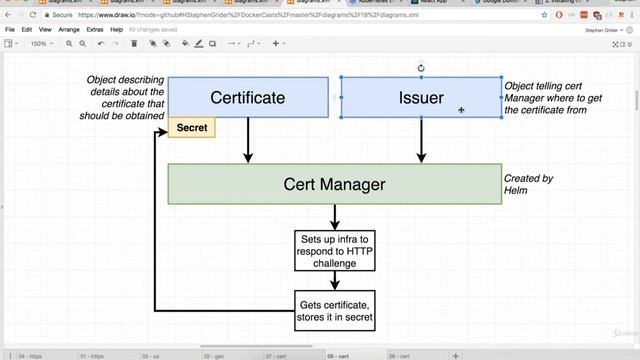Click the redo arrow icon
This screenshot has height=360, width=640.
pos(115,44)
